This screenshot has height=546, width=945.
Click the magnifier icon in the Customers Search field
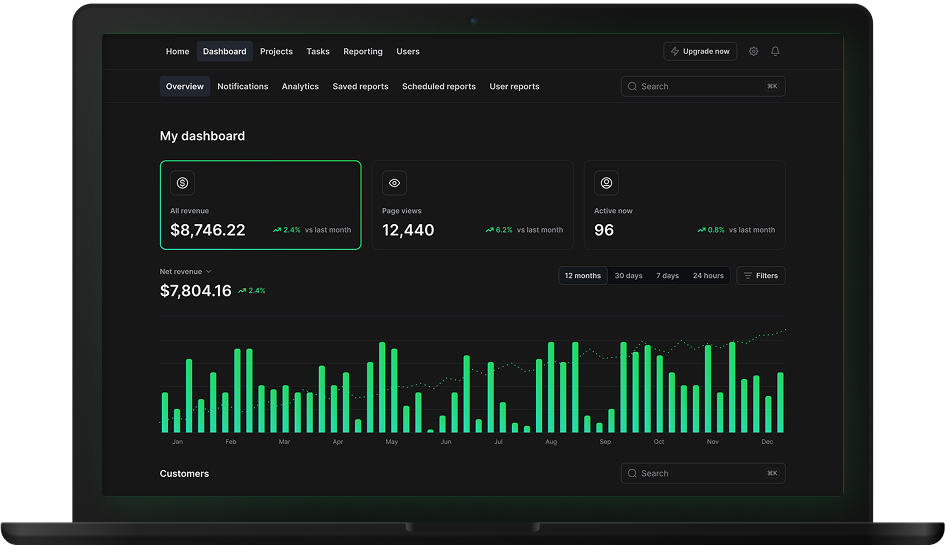coord(632,473)
